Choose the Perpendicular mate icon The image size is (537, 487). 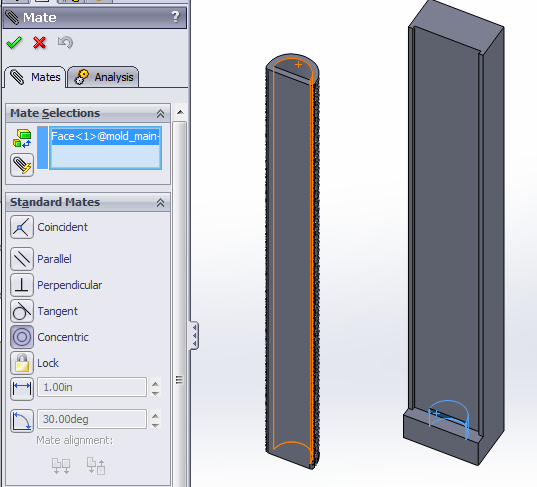22,285
